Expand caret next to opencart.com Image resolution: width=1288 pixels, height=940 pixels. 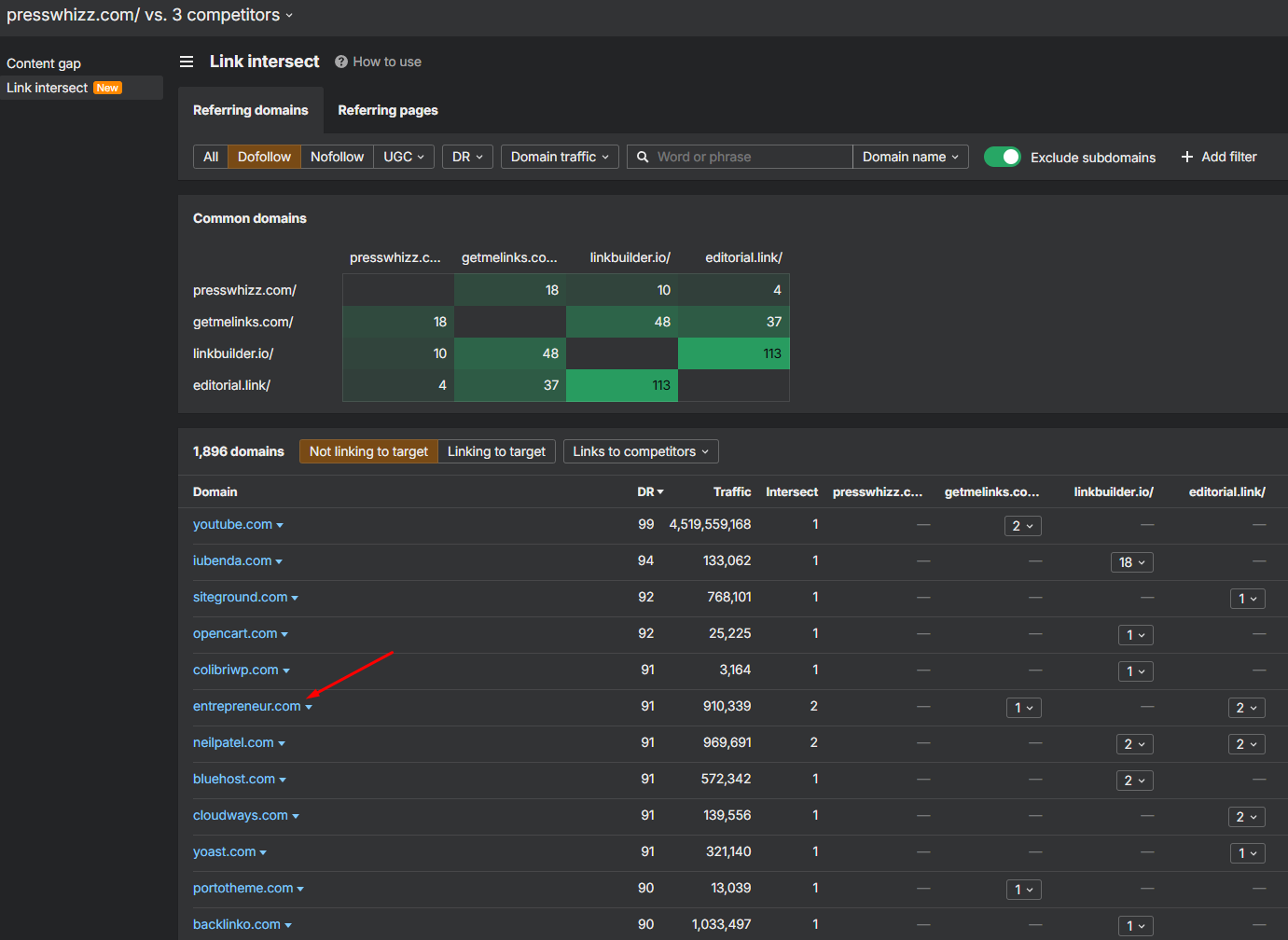pyautogui.click(x=284, y=634)
